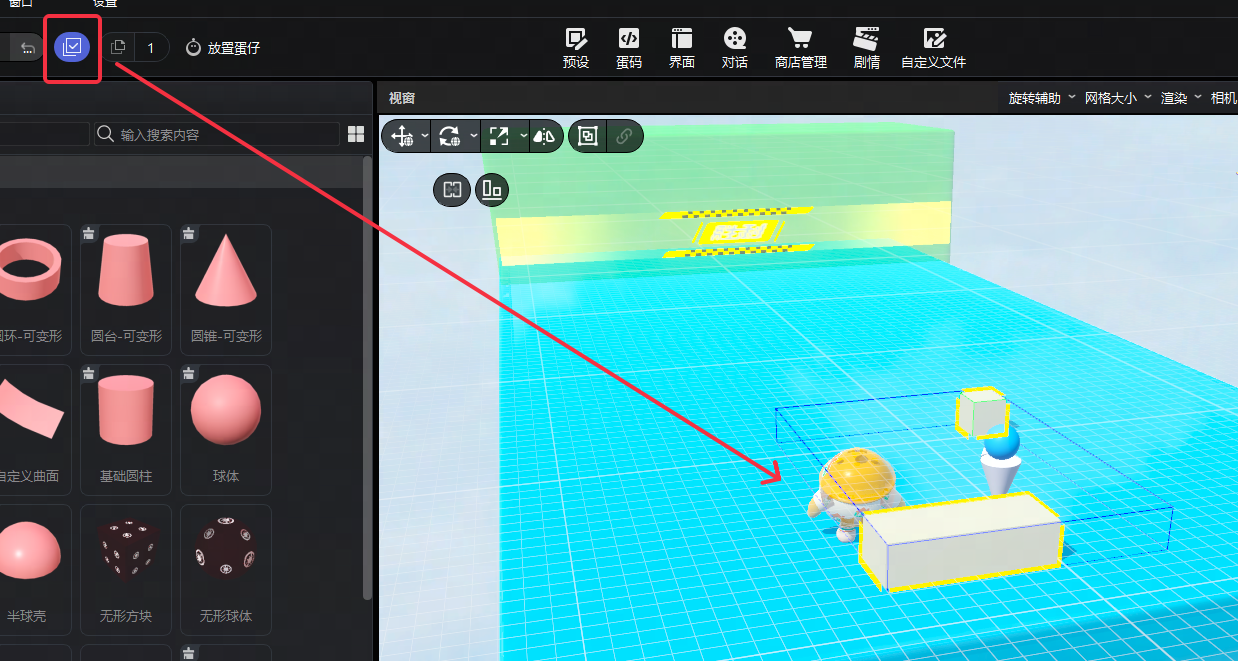The image size is (1238, 661).
Task: Select the small cube in the viewport
Action: (981, 411)
